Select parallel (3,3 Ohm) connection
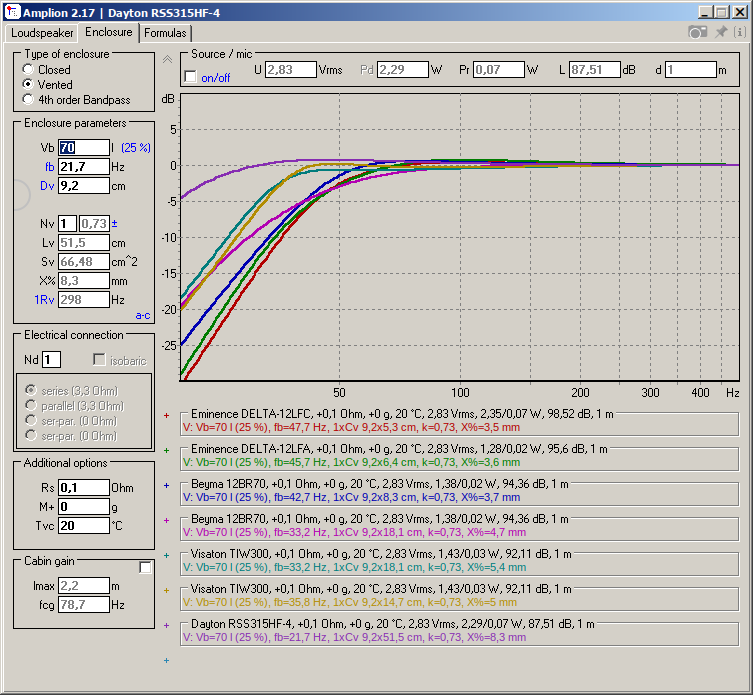 point(31,405)
